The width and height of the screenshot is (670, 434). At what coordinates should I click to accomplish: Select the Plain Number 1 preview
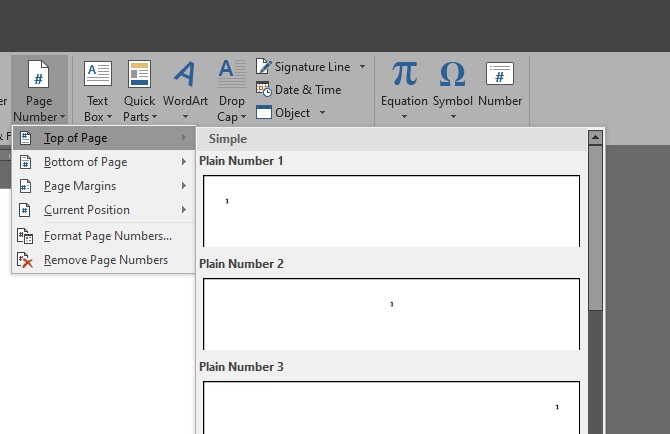[x=391, y=210]
